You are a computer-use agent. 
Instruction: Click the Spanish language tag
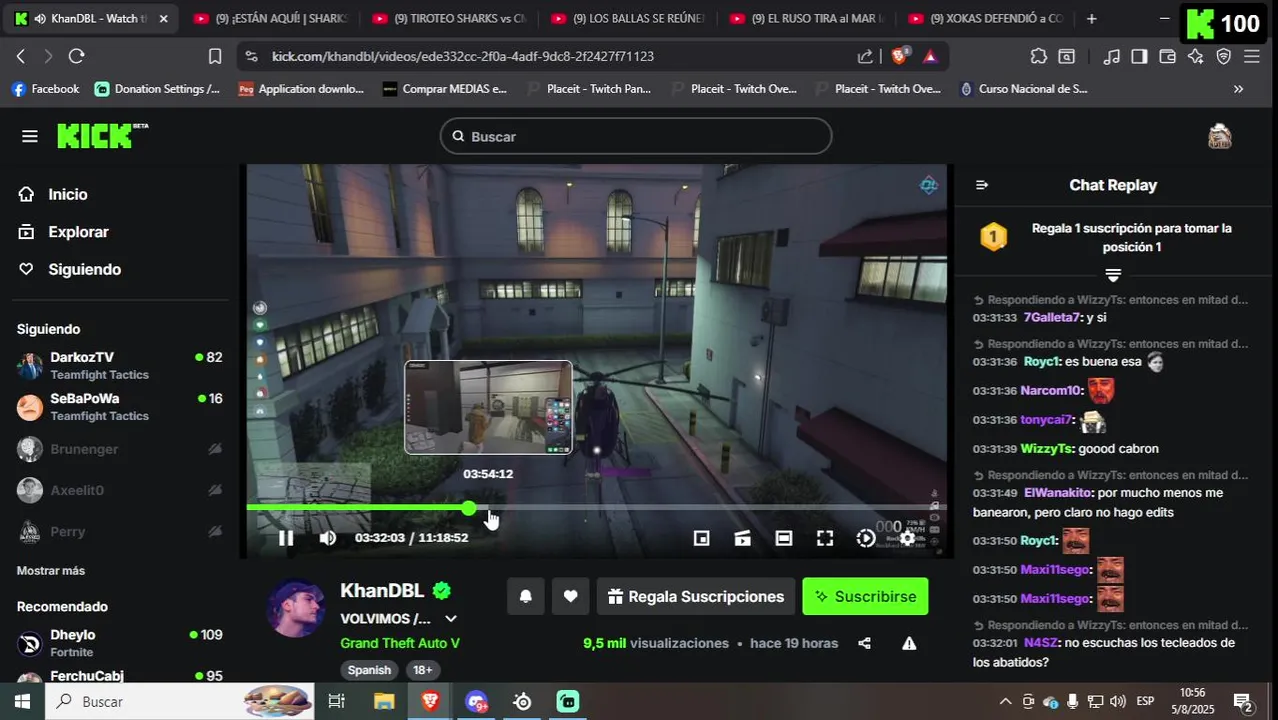click(x=369, y=670)
